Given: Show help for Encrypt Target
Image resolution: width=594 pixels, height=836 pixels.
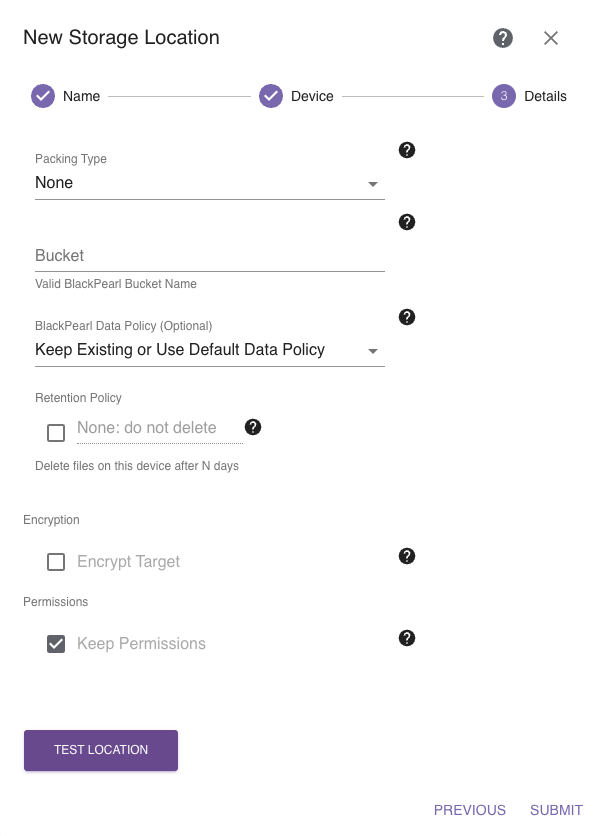Looking at the screenshot, I should [x=407, y=556].
